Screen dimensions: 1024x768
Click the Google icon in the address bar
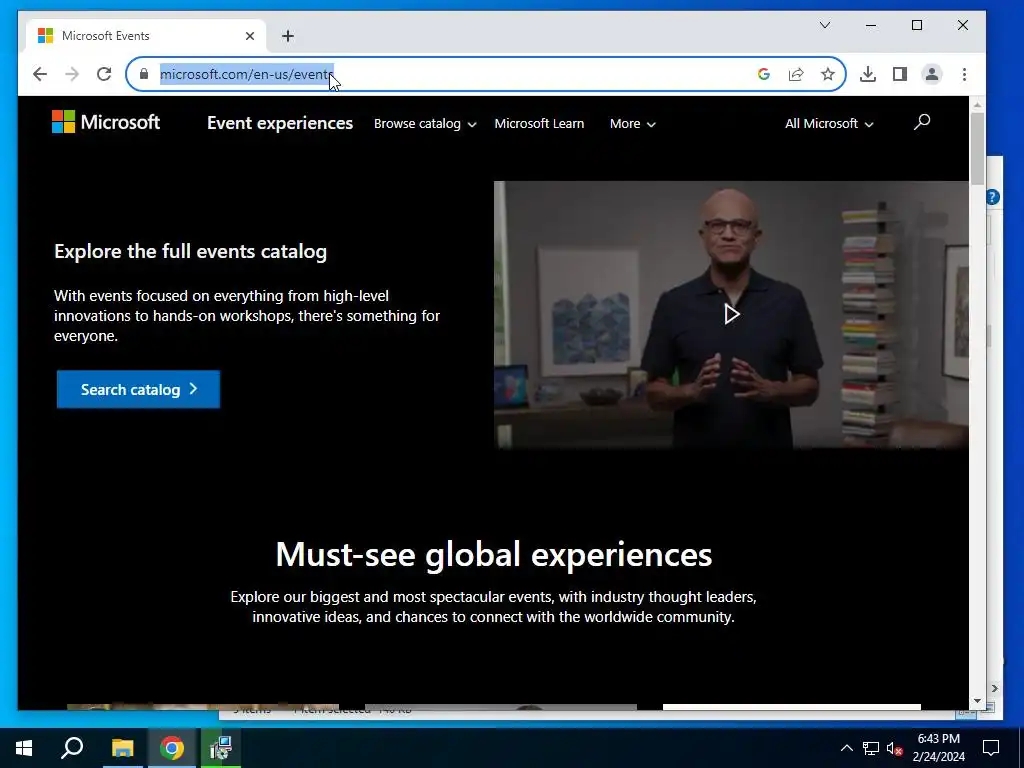tap(763, 74)
